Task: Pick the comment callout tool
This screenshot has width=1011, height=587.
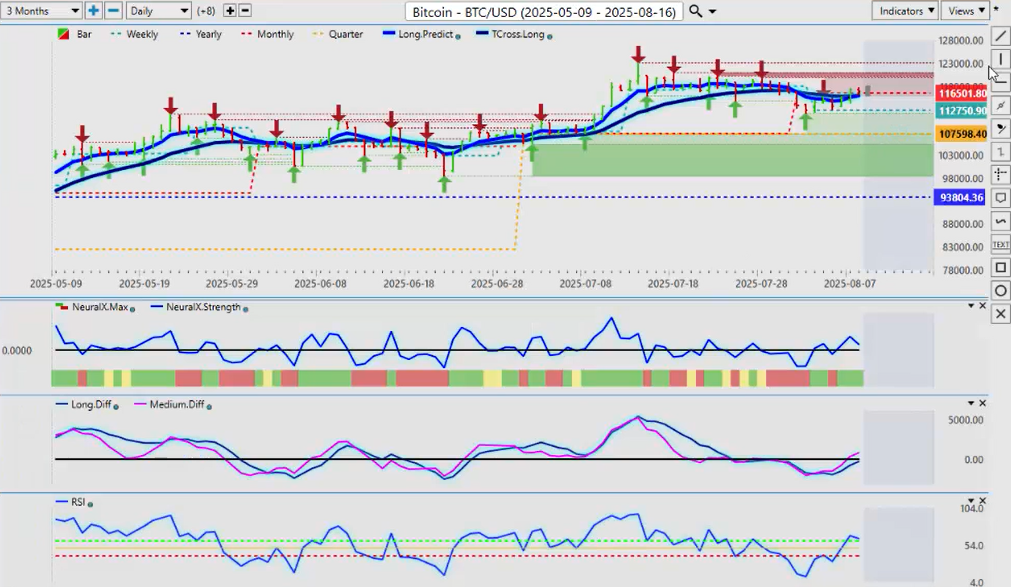Action: pos(1001,198)
